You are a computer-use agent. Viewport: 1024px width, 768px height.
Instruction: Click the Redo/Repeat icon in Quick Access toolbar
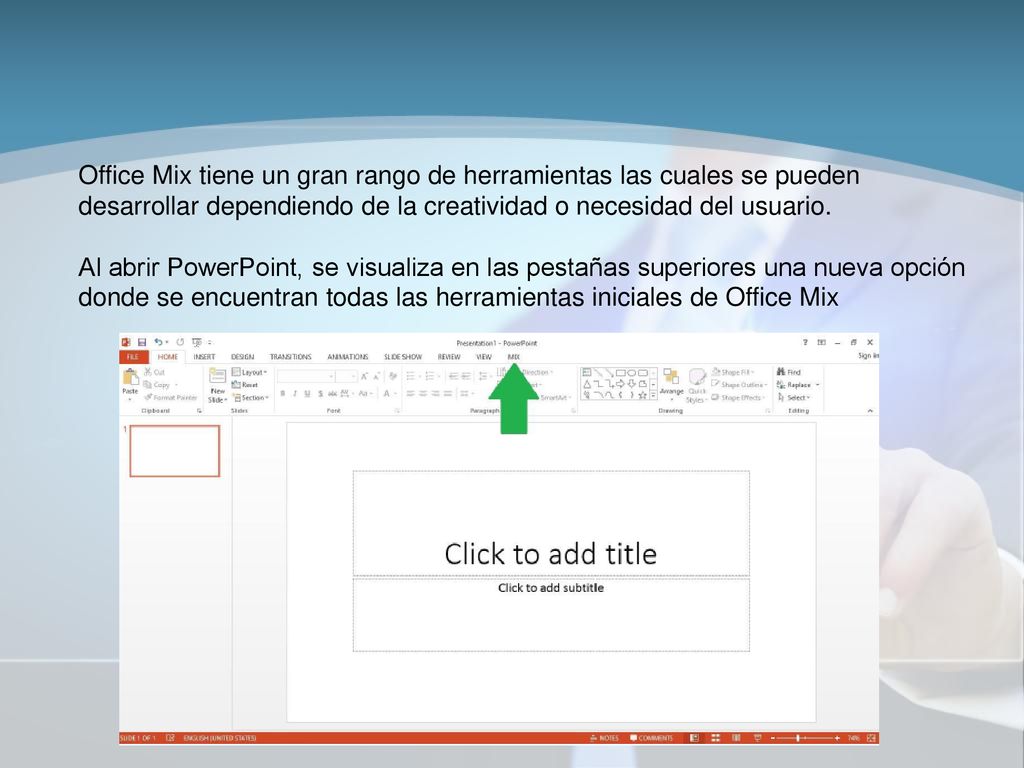[x=180, y=342]
